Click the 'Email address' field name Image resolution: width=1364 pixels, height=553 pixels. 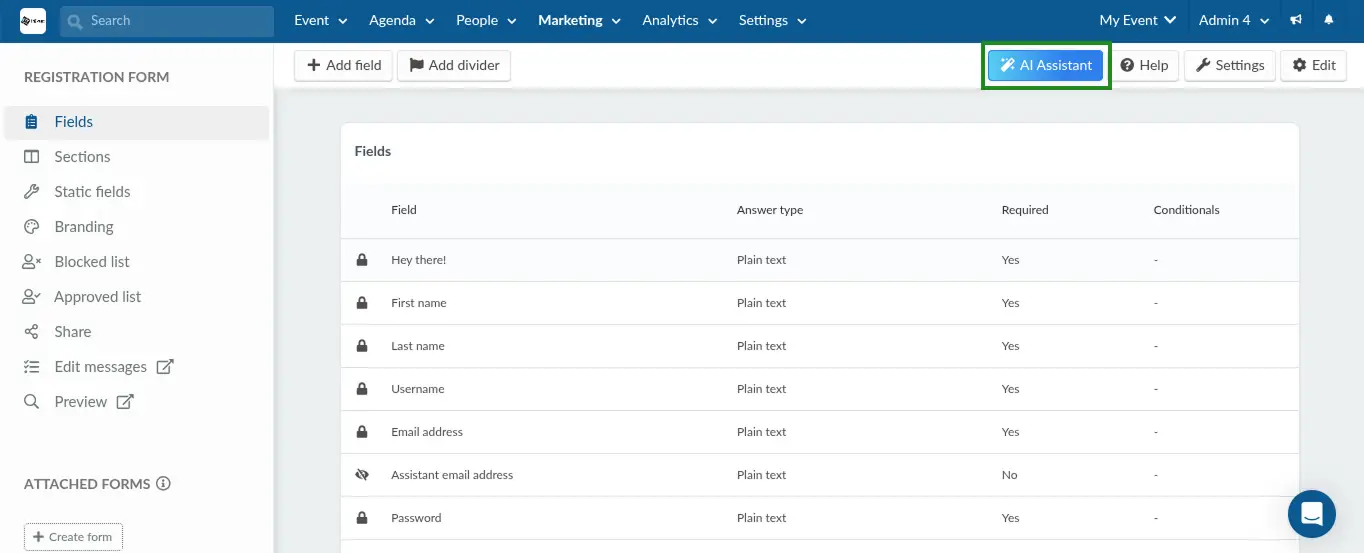point(427,432)
